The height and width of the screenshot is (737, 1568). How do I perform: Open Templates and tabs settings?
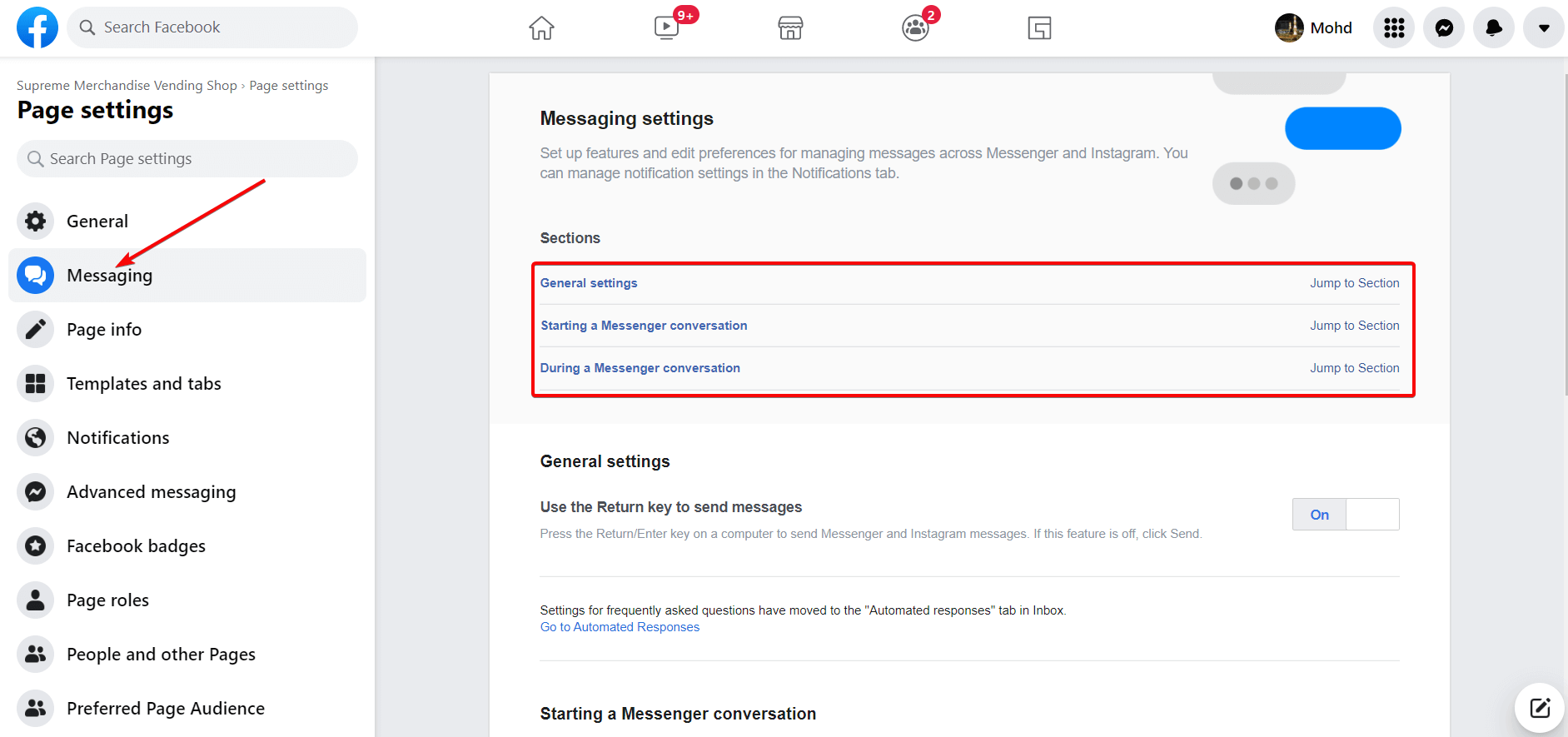pos(187,383)
